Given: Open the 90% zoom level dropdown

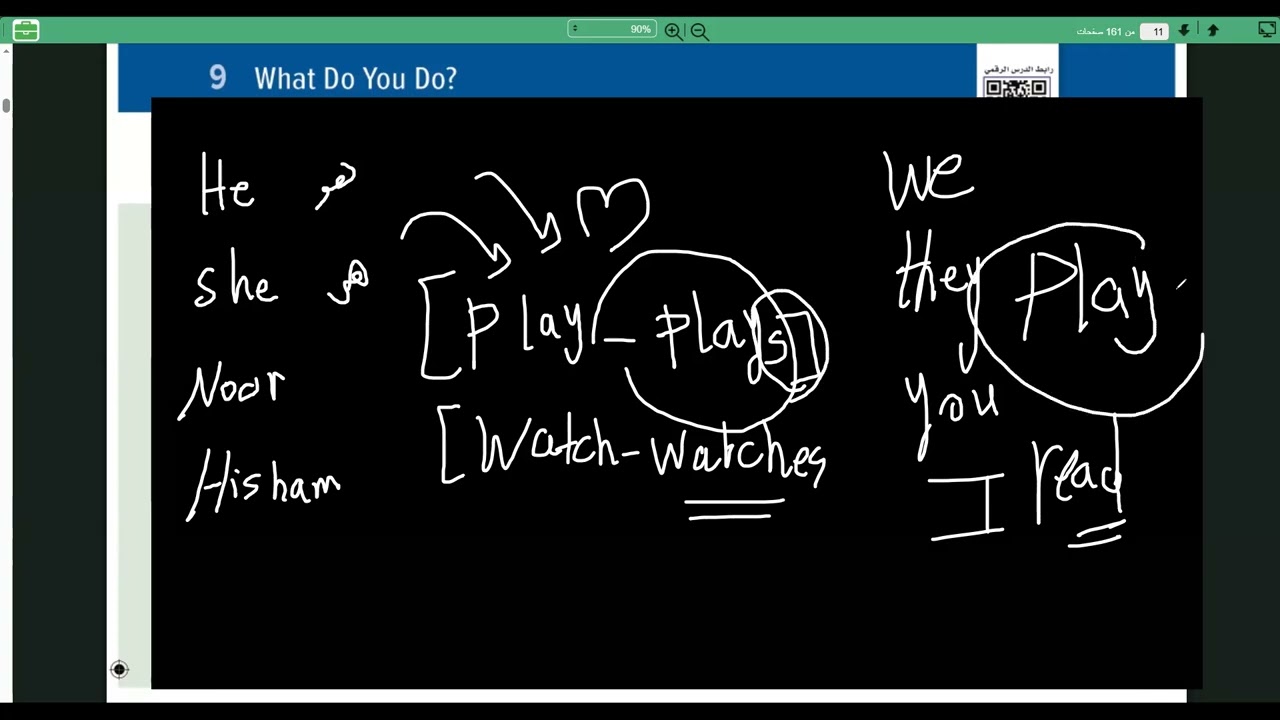Looking at the screenshot, I should pos(612,29).
